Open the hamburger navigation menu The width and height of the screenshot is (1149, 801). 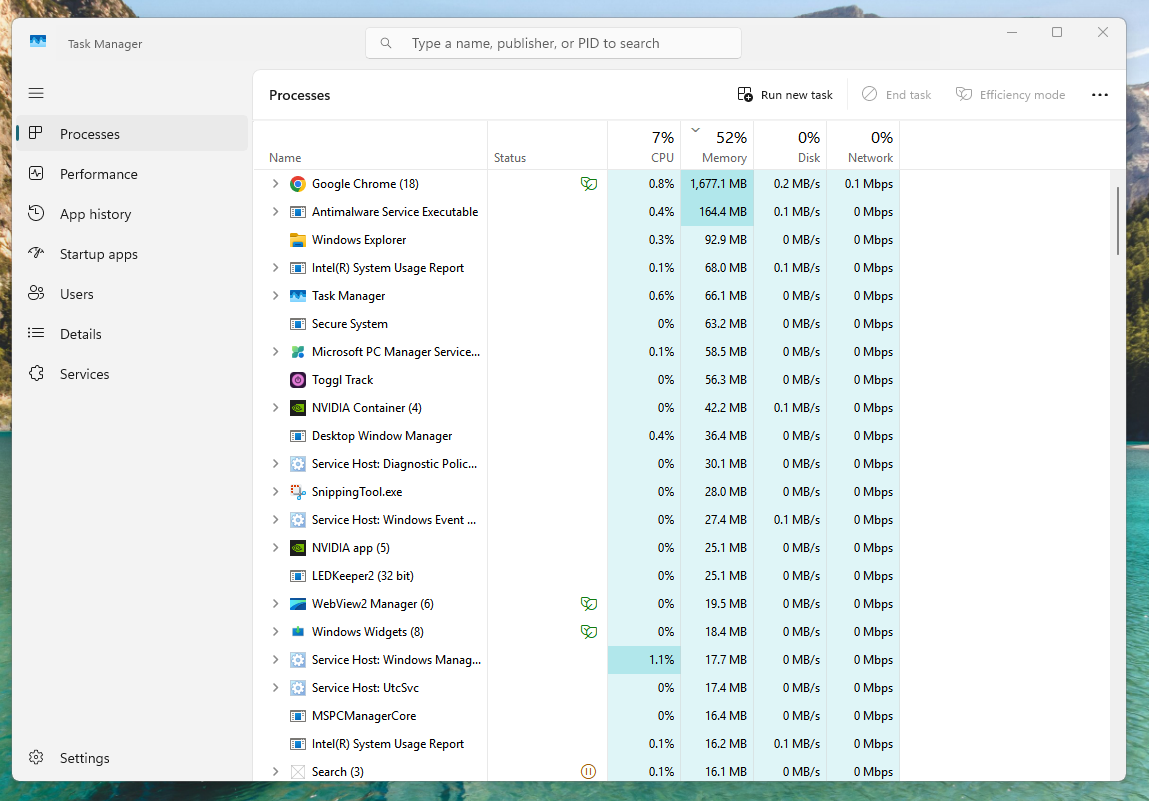36,93
